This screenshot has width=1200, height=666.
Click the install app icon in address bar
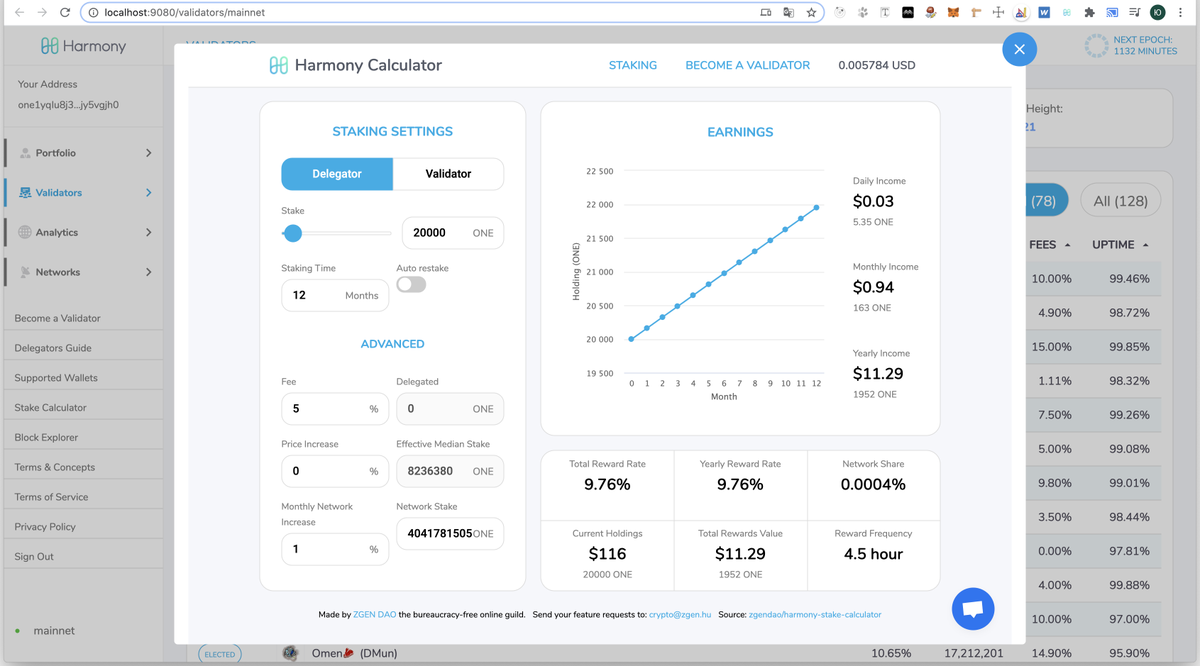click(x=765, y=13)
